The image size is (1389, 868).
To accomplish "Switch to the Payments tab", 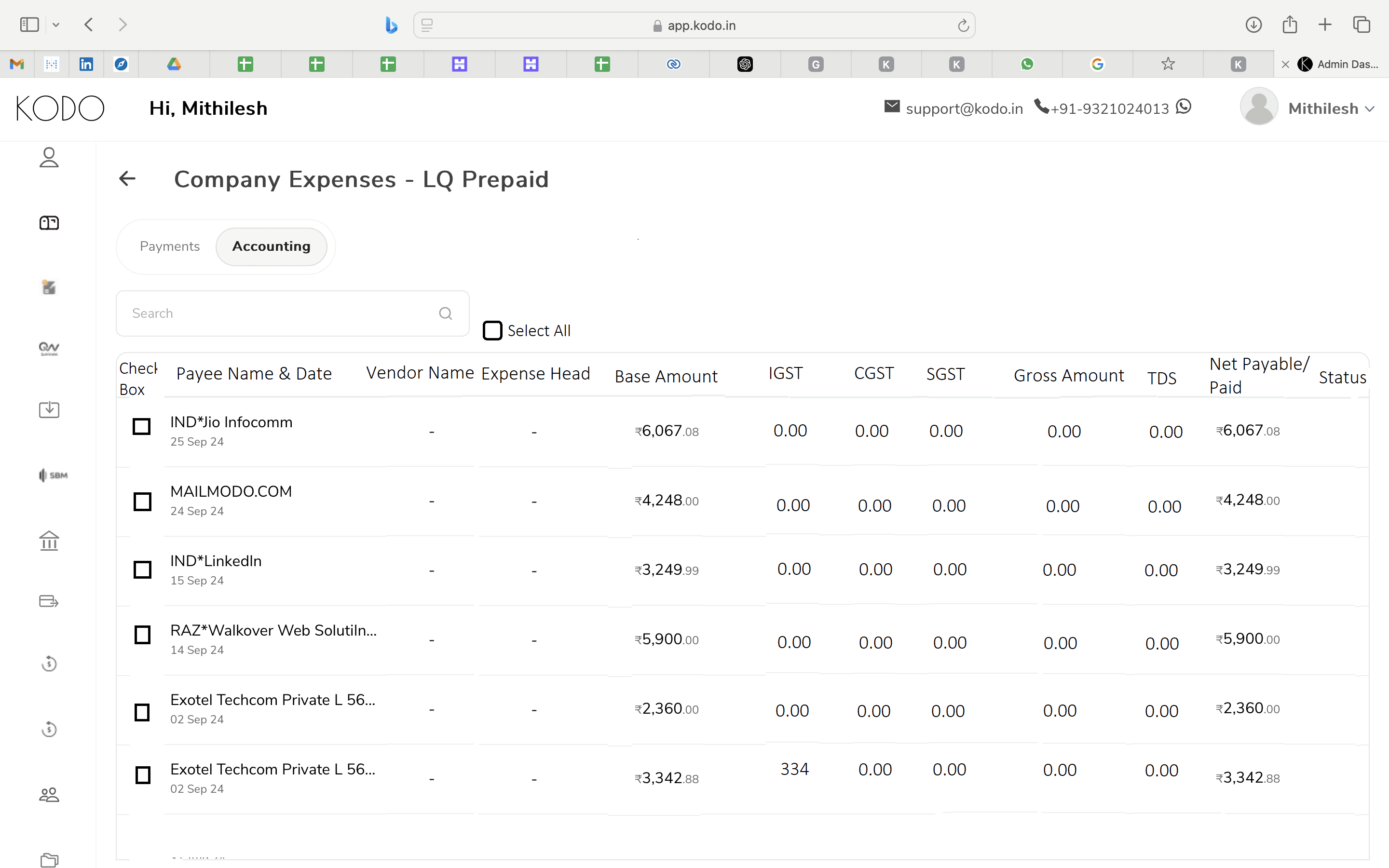I will (169, 246).
